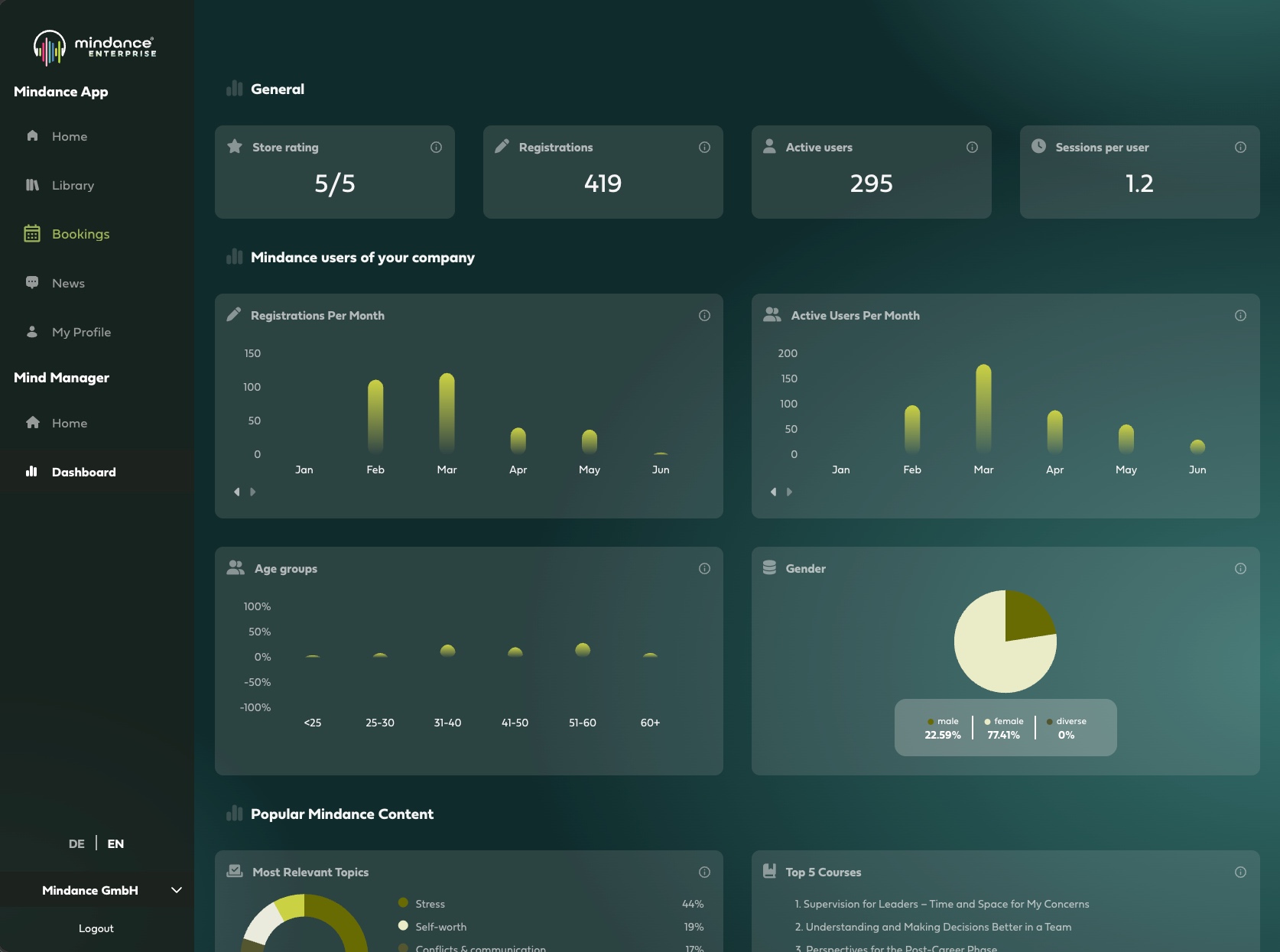The image size is (1280, 952).
Task: Click the diverse legend entry 0%
Action: tap(1067, 728)
